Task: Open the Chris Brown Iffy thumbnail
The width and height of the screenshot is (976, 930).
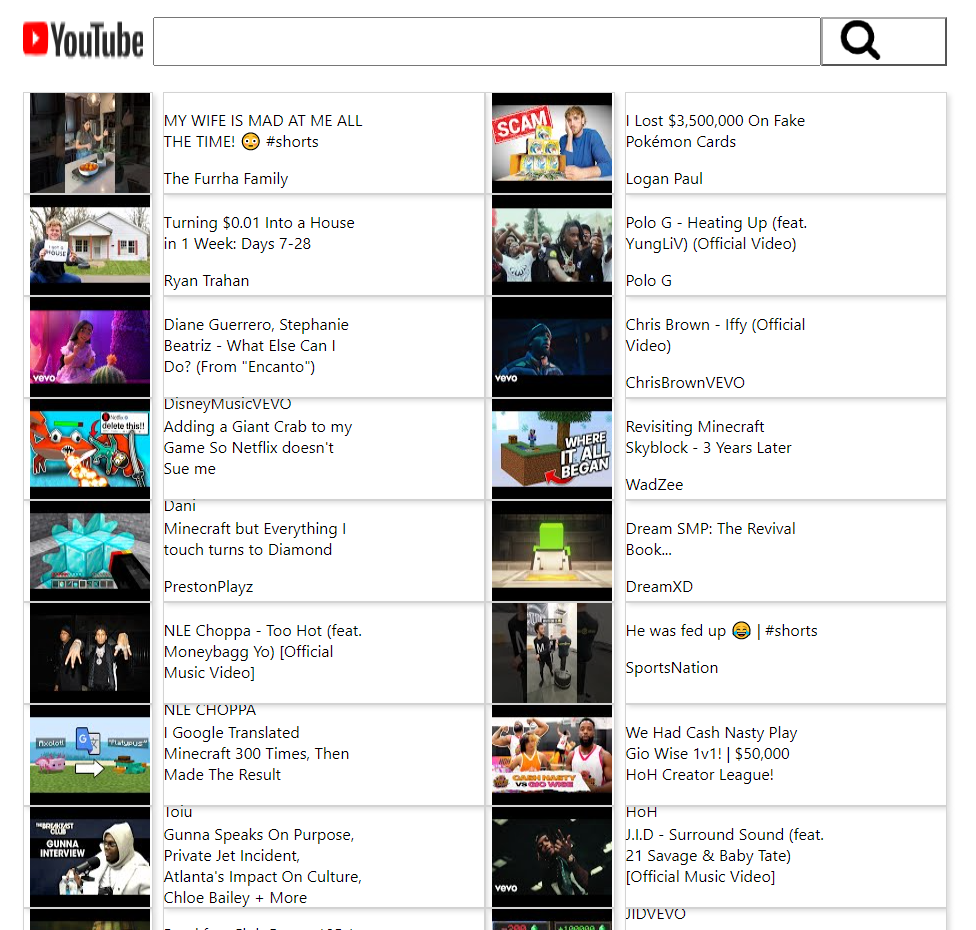Action: pyautogui.click(x=552, y=347)
